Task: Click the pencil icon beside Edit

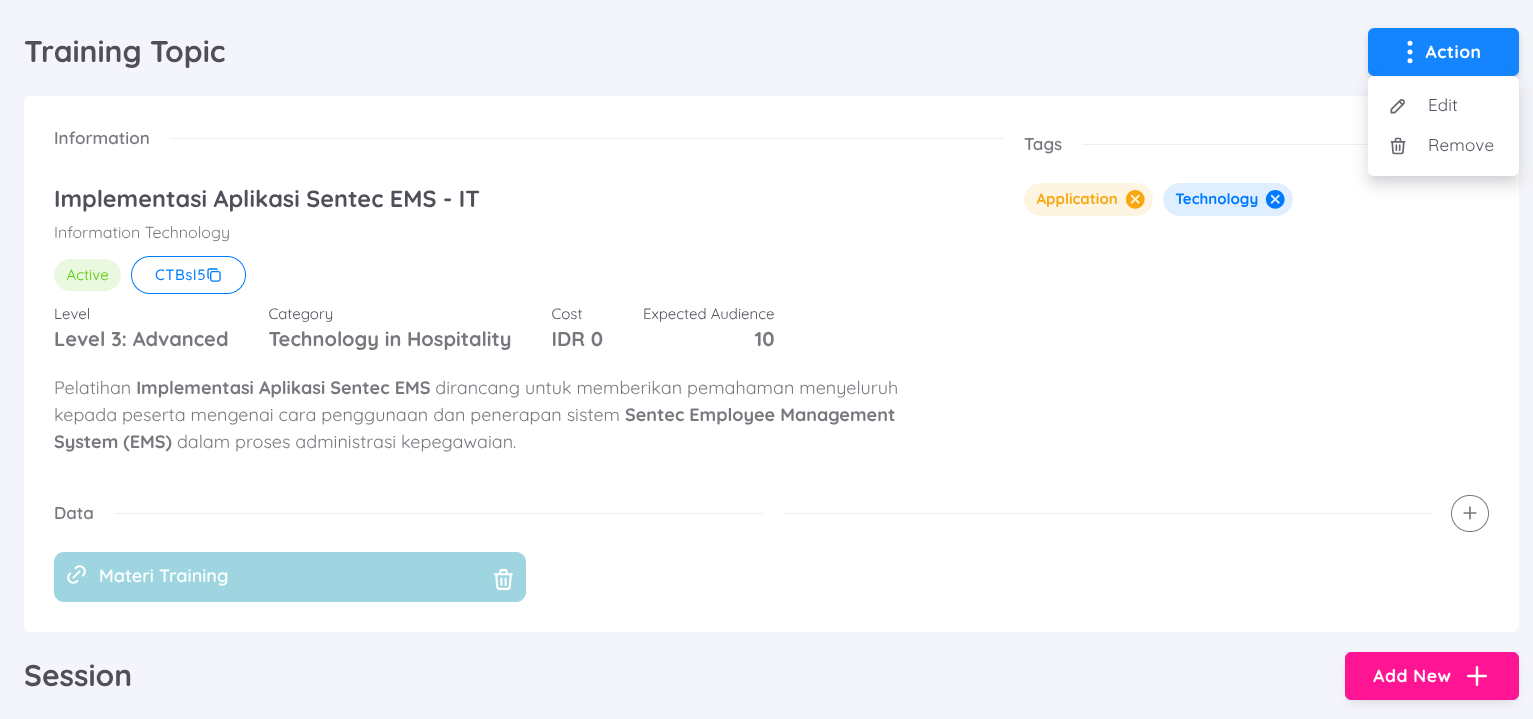Action: [x=1398, y=106]
